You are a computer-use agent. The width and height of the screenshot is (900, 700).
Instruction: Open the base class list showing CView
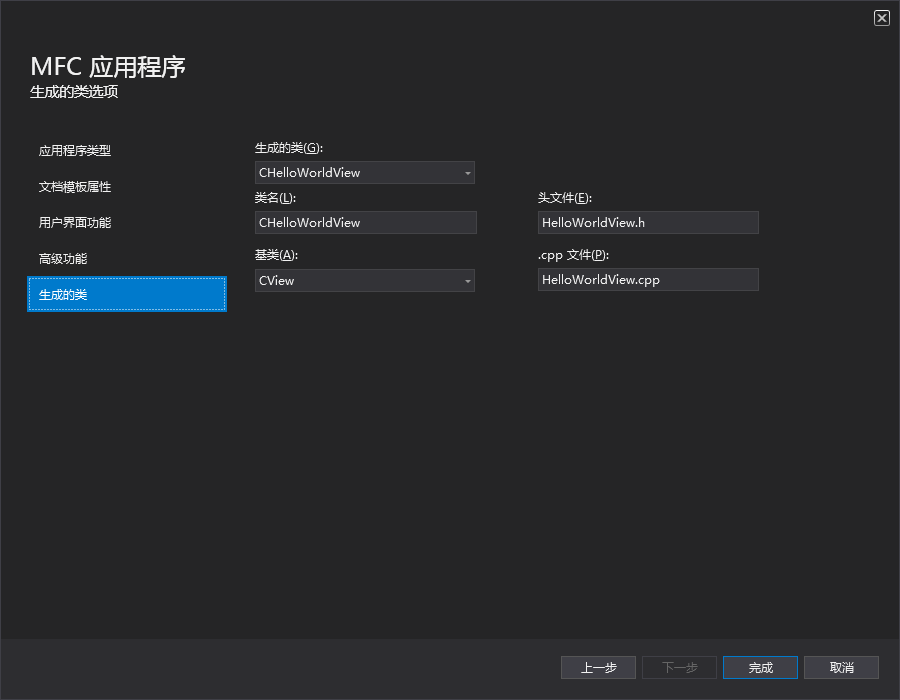pos(365,280)
